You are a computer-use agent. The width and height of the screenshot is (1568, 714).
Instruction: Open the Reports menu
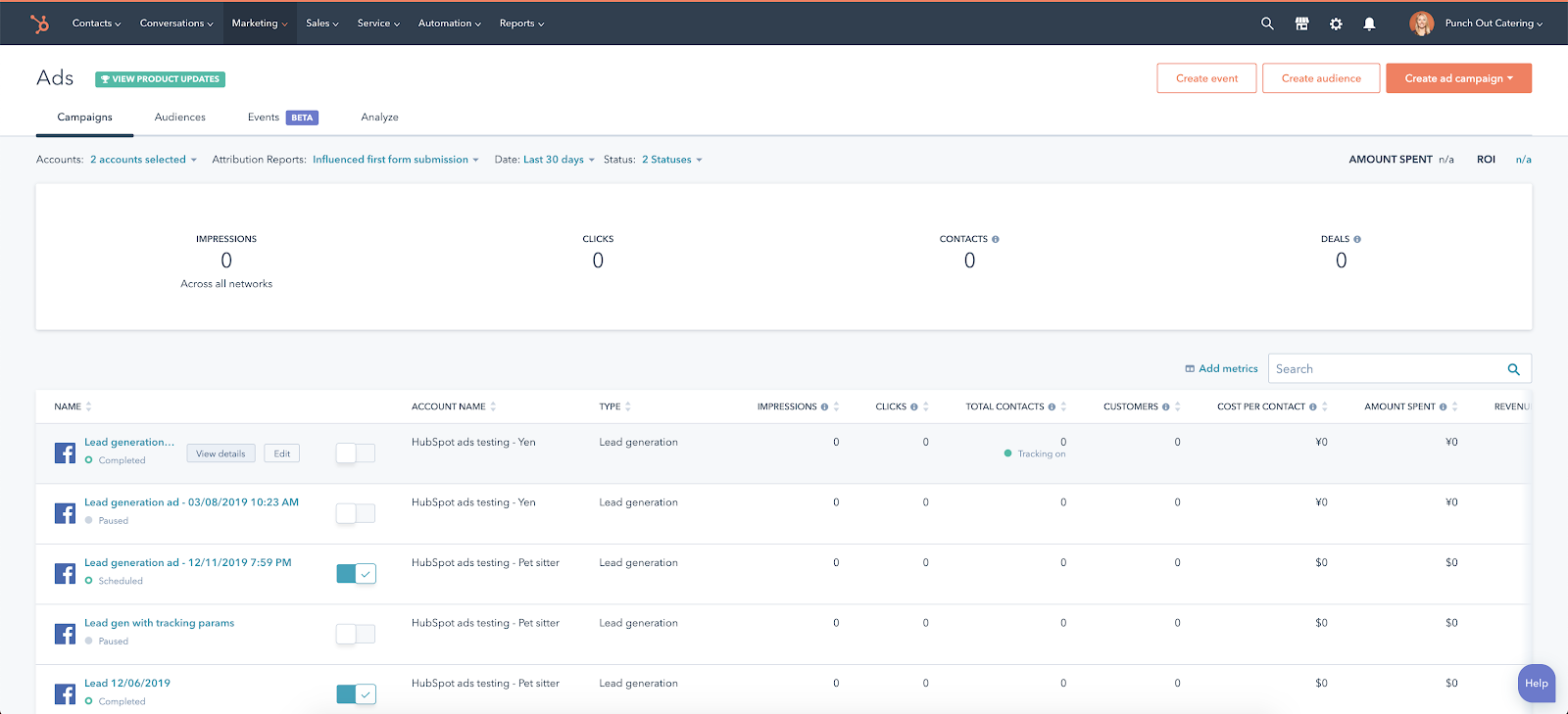tap(521, 24)
